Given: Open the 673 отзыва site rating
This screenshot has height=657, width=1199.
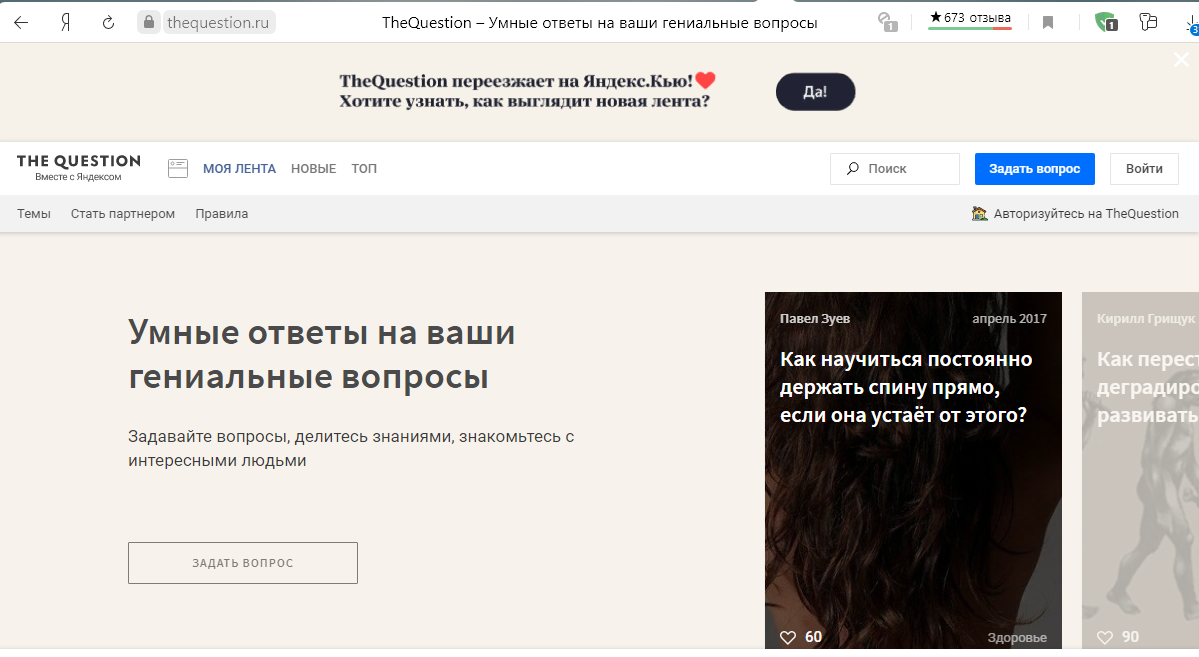Looking at the screenshot, I should pyautogui.click(x=970, y=19).
